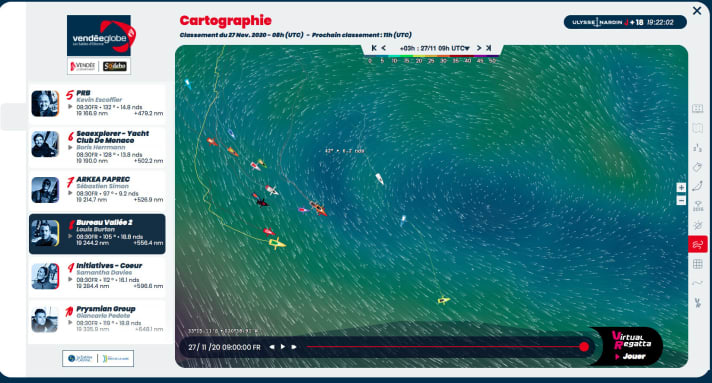712x383 pixels.
Task: Jump to first wind forecast step
Action: point(374,48)
